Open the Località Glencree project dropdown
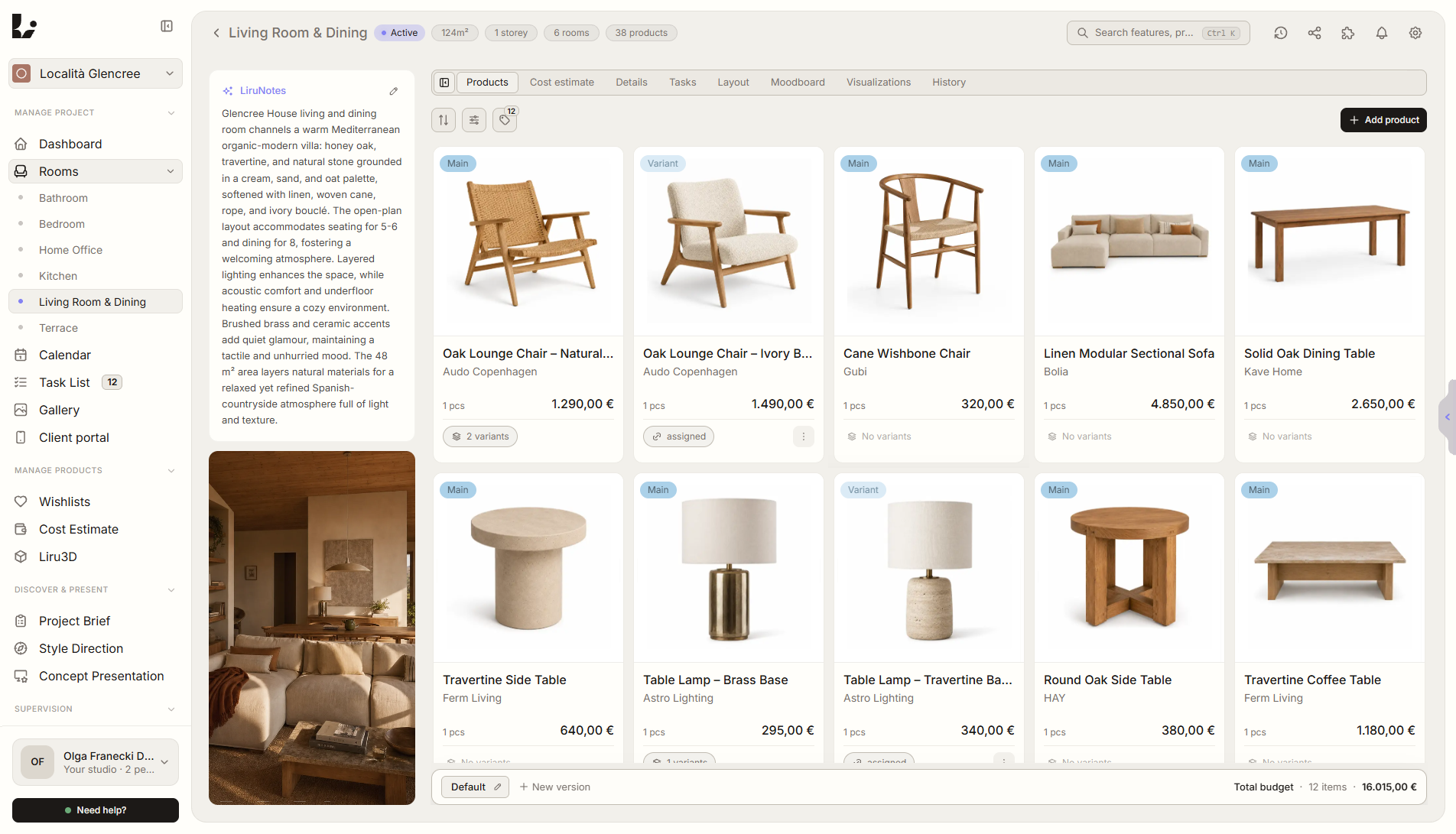This screenshot has width=1456, height=834. coord(96,73)
